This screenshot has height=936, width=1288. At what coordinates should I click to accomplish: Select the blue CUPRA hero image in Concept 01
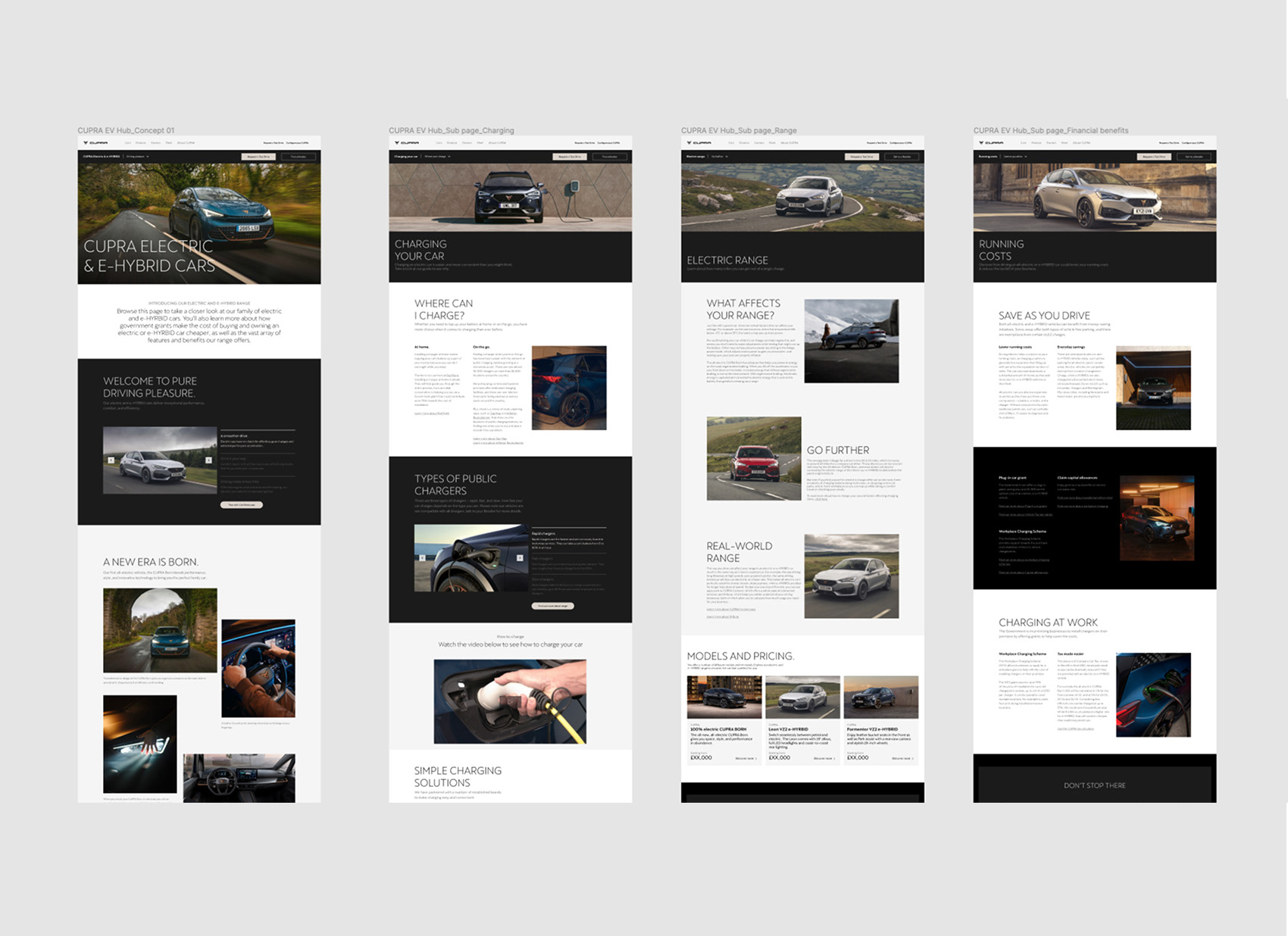(x=199, y=224)
